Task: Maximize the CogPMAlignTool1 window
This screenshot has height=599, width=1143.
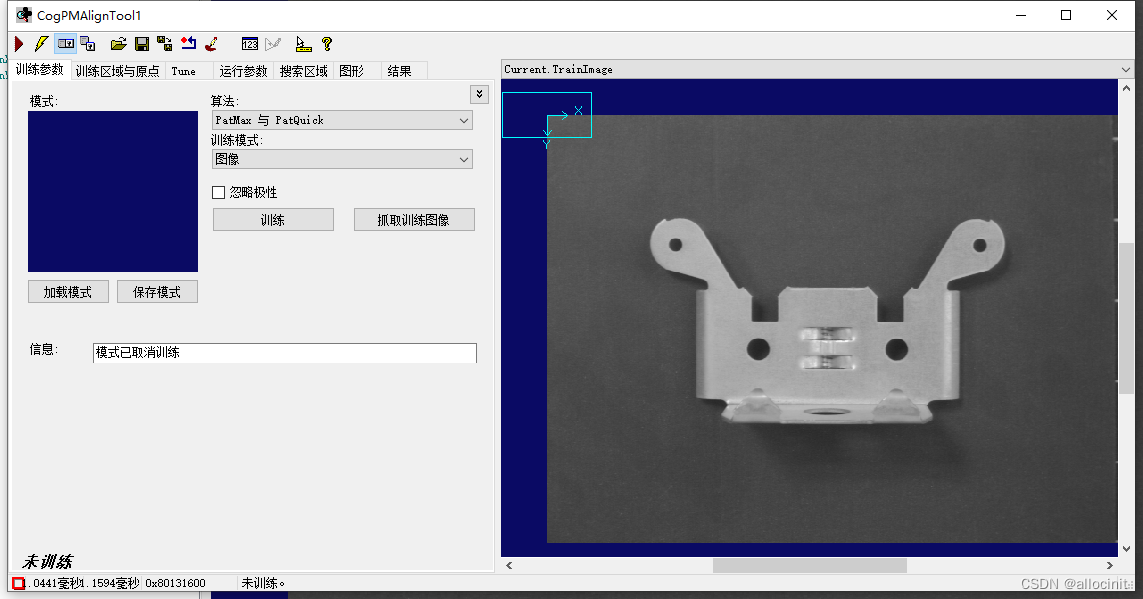Action: 1066,15
